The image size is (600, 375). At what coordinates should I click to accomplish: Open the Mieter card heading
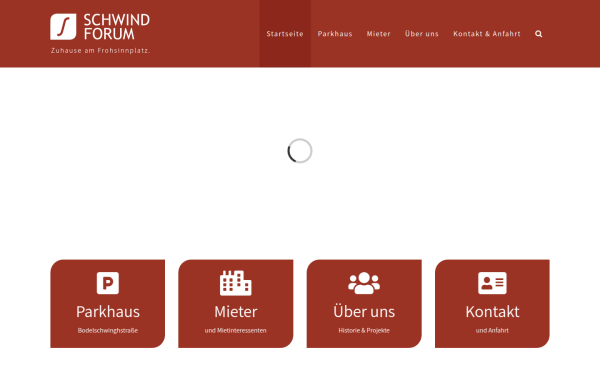pyautogui.click(x=236, y=312)
